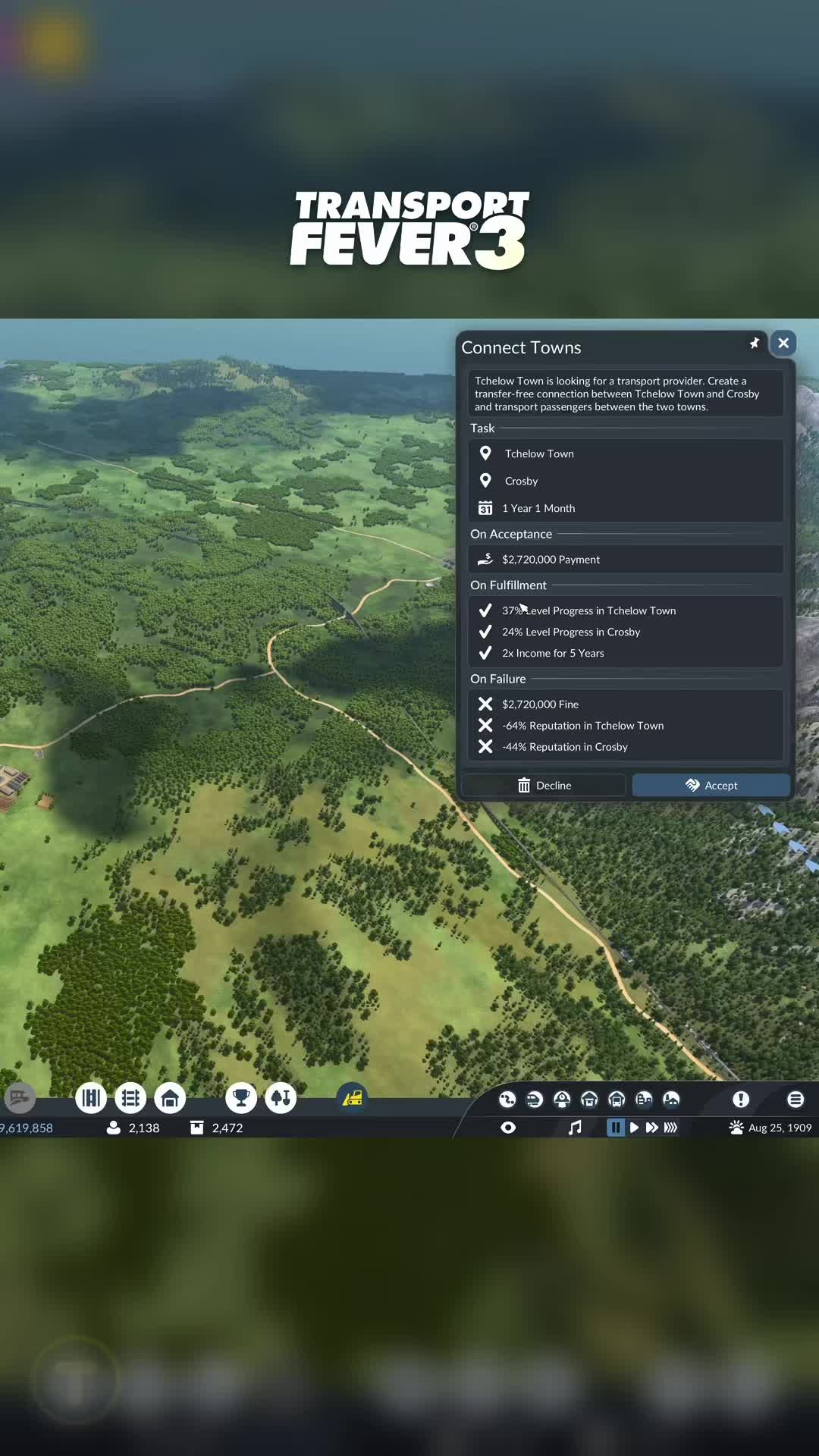Open the trophy achievements menu

coord(241,1097)
